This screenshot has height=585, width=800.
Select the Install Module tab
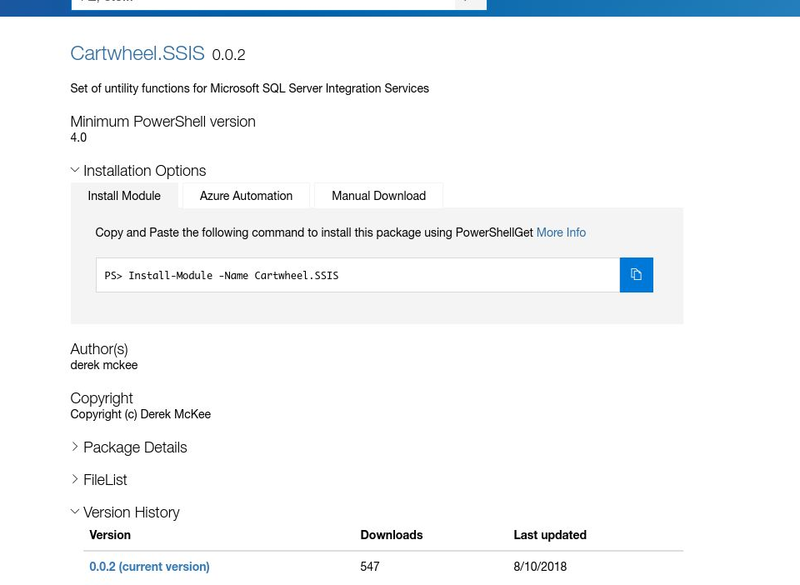(x=124, y=196)
